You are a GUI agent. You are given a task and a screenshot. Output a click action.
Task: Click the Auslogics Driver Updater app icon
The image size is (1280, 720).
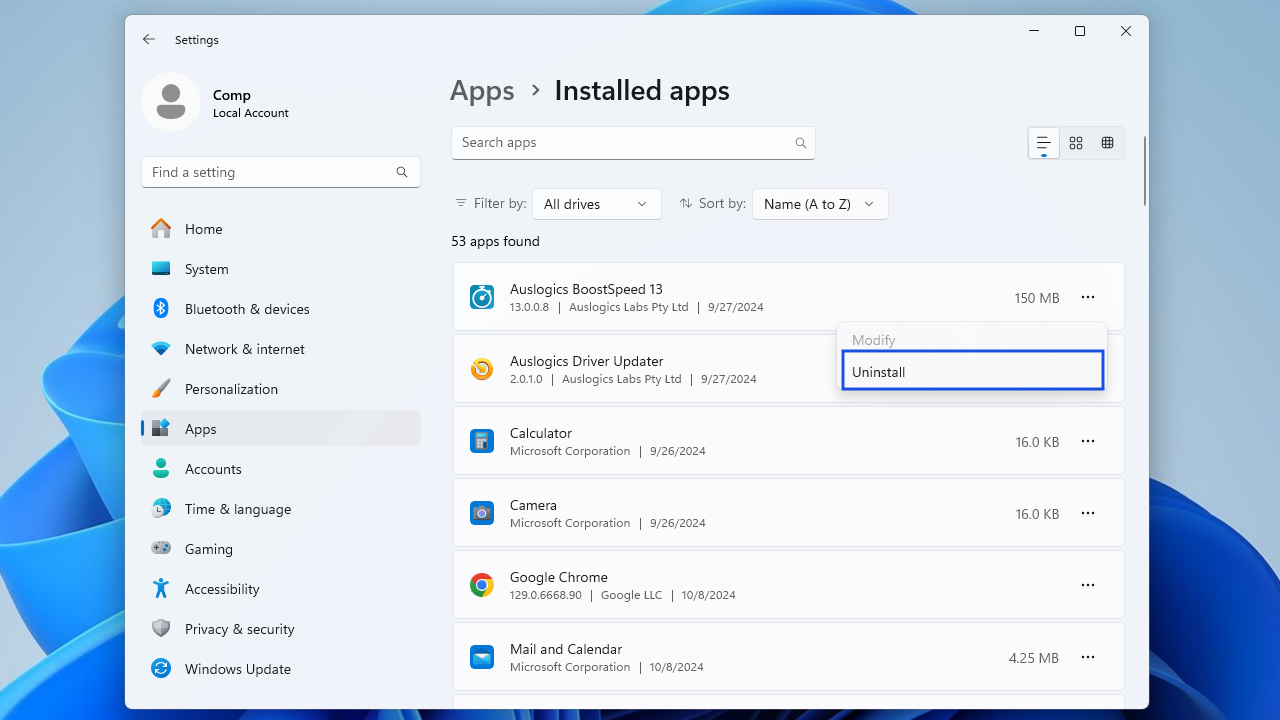[482, 369]
